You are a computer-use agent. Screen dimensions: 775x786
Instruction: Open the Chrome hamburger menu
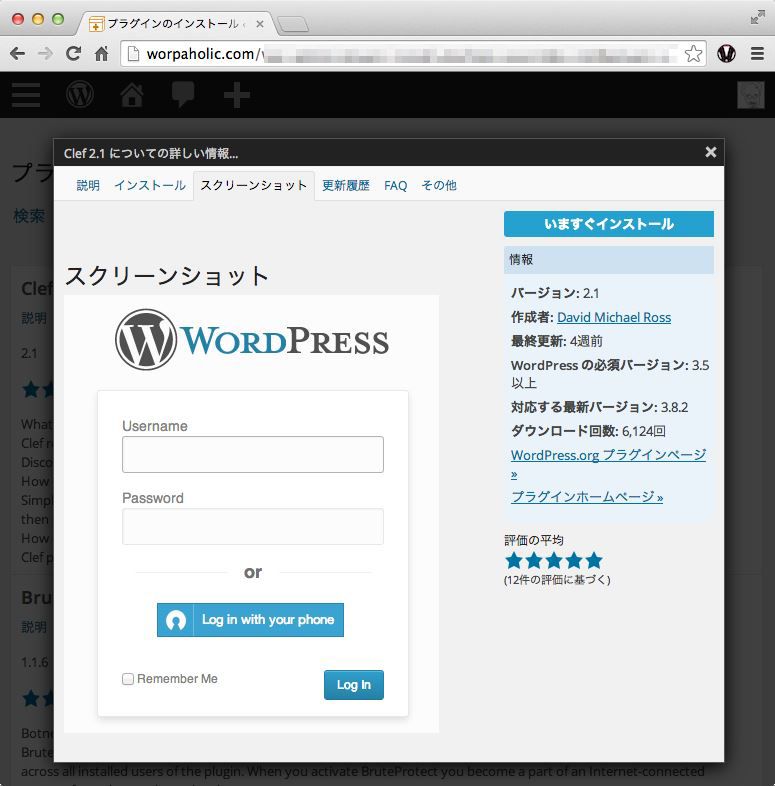pos(757,53)
